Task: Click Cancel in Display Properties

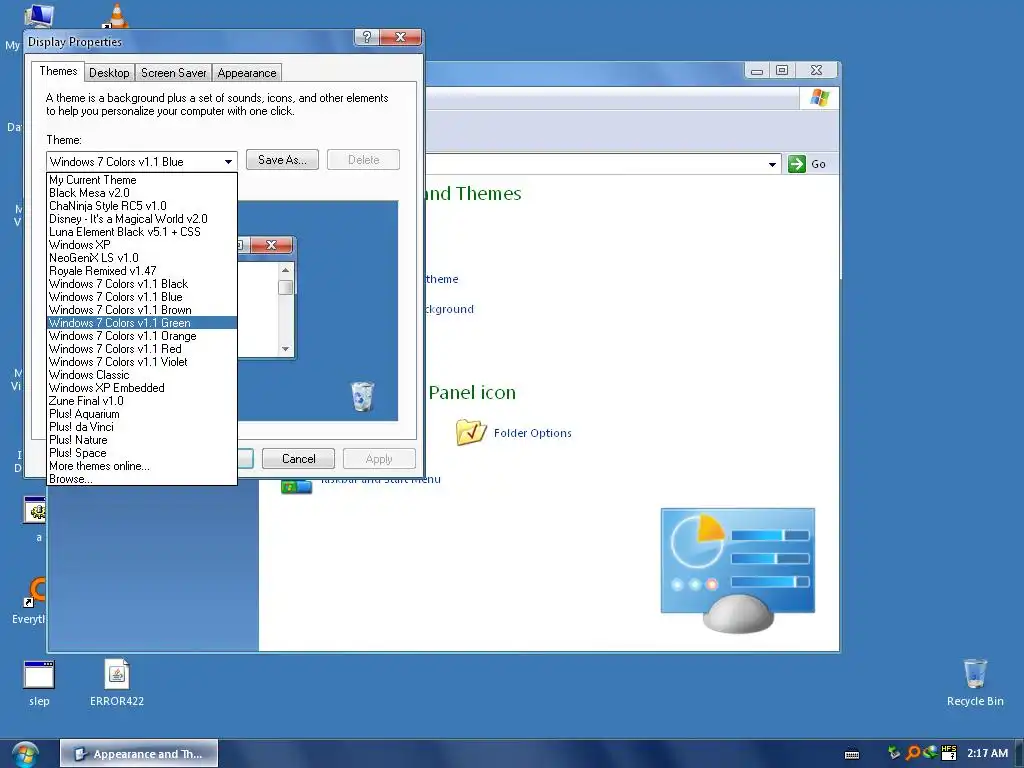Action: [298, 458]
